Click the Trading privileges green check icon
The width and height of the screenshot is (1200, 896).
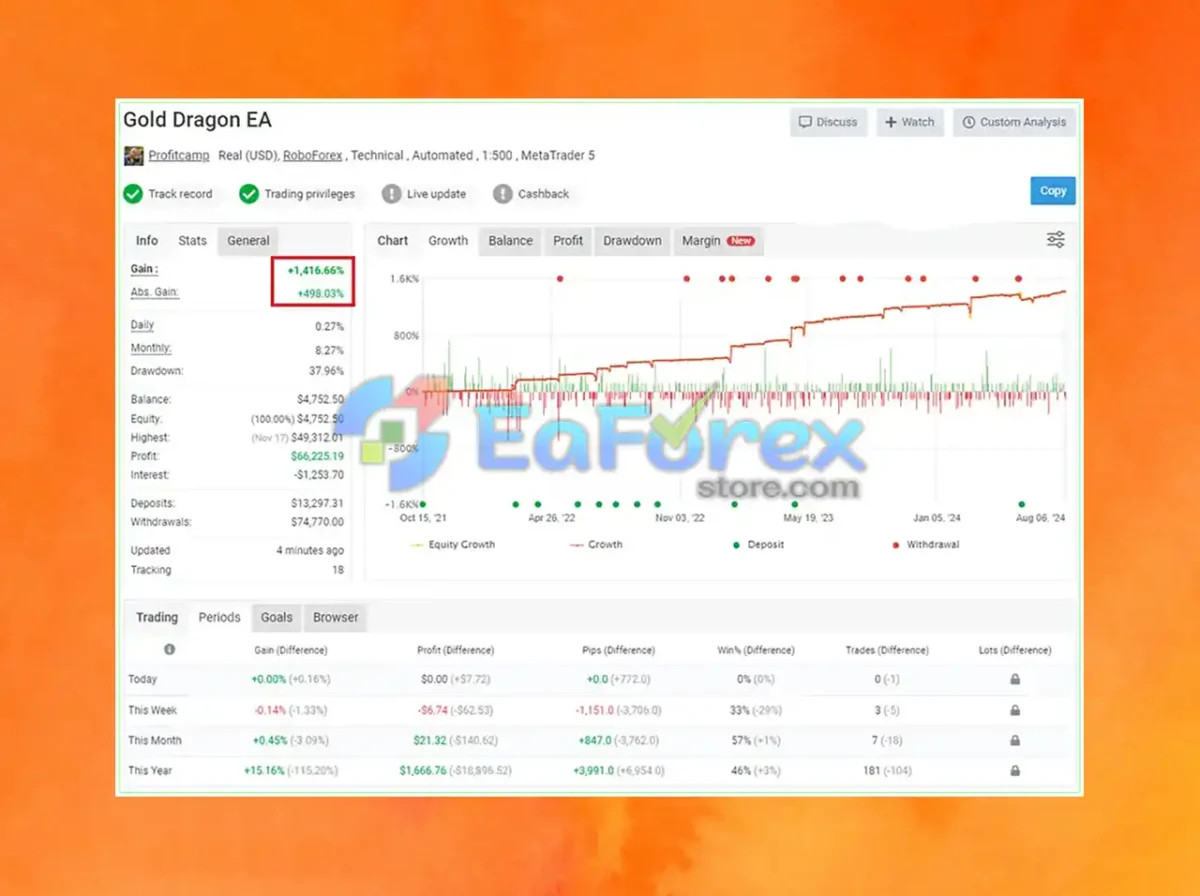coord(249,194)
